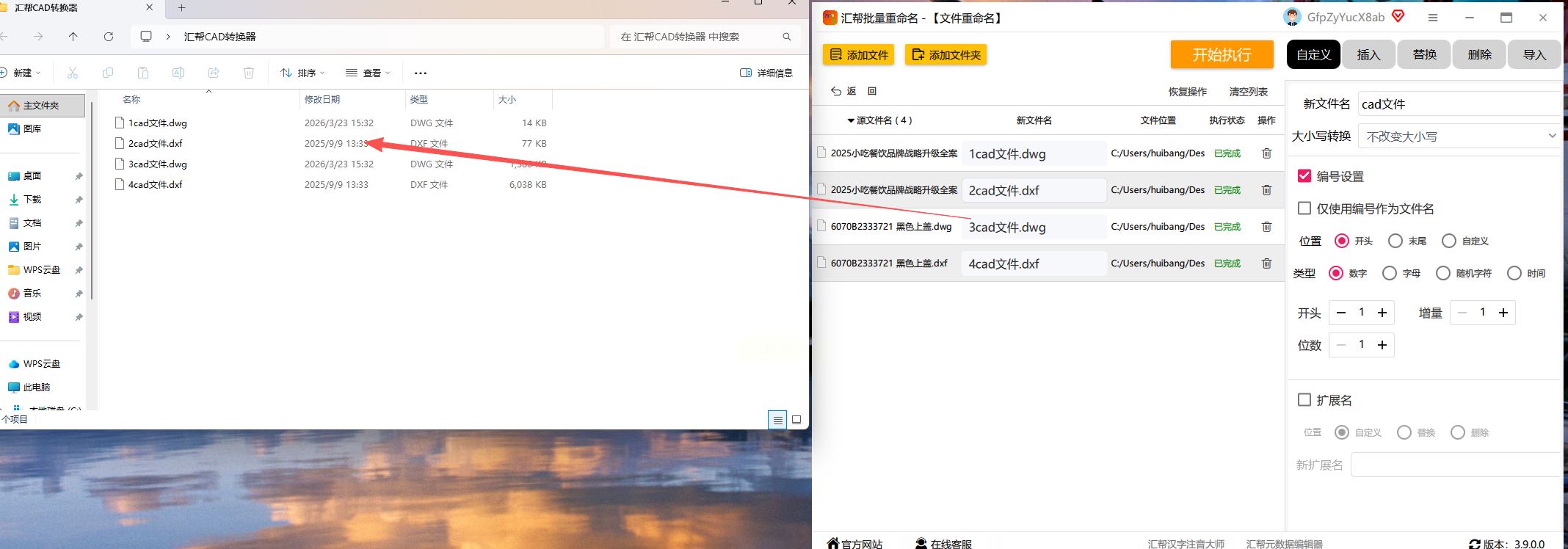Enable 仅使用编号作为文件名 checkbox
The height and width of the screenshot is (549, 1568).
(x=1304, y=208)
